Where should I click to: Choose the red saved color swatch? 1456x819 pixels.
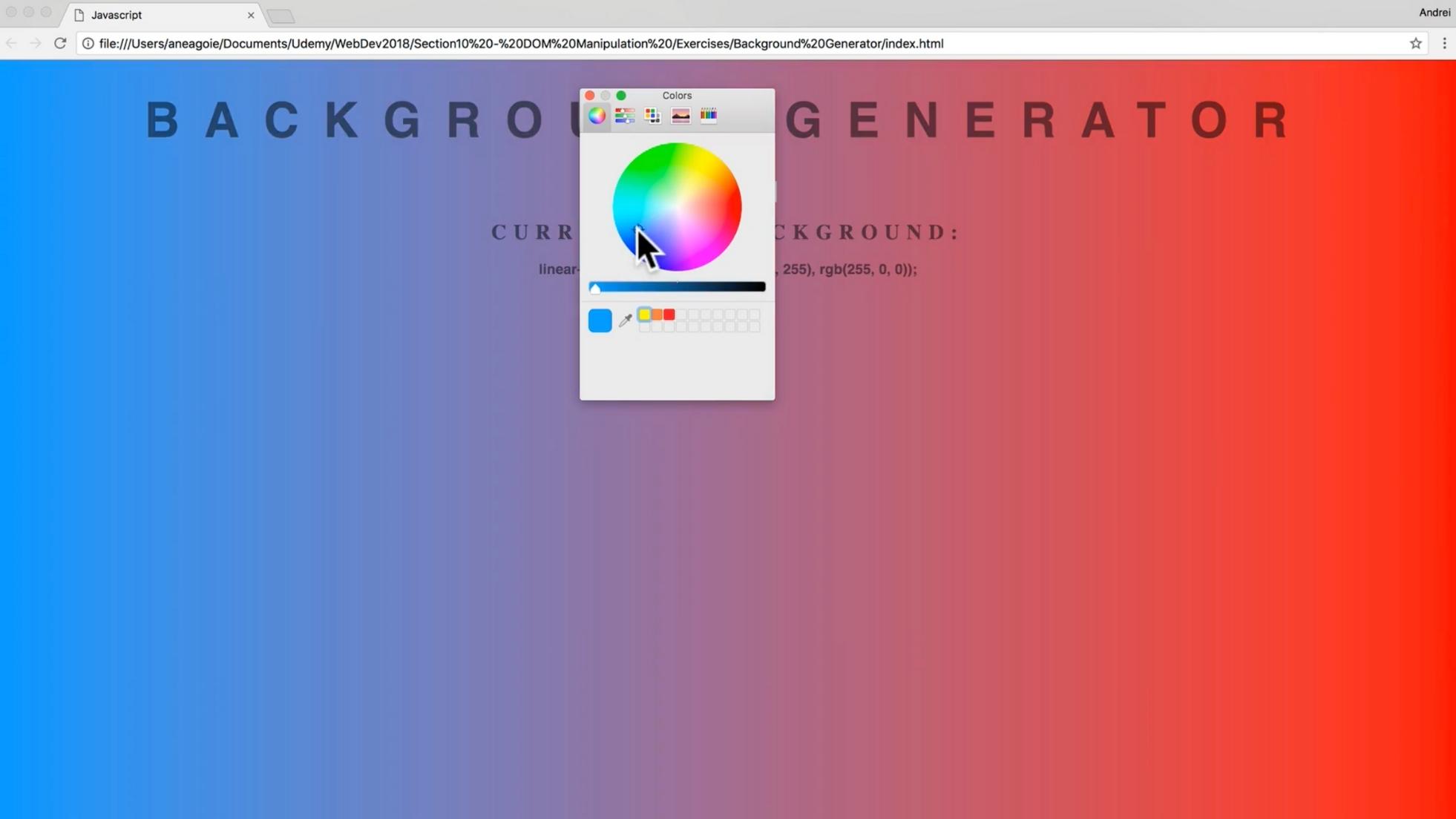point(669,315)
